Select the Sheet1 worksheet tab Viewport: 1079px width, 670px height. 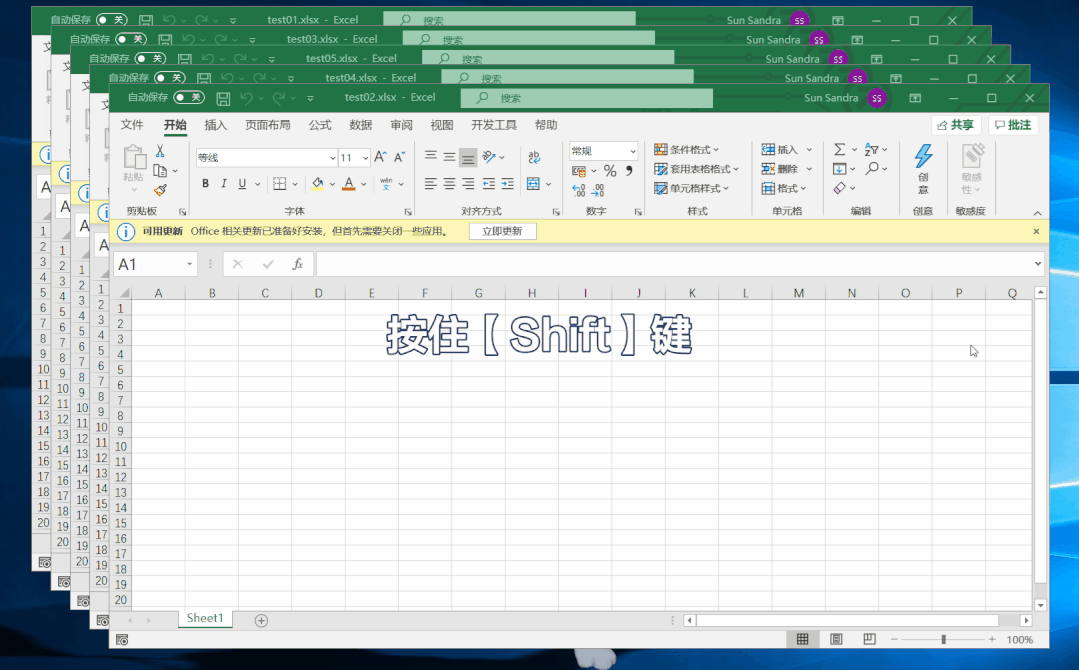point(205,618)
